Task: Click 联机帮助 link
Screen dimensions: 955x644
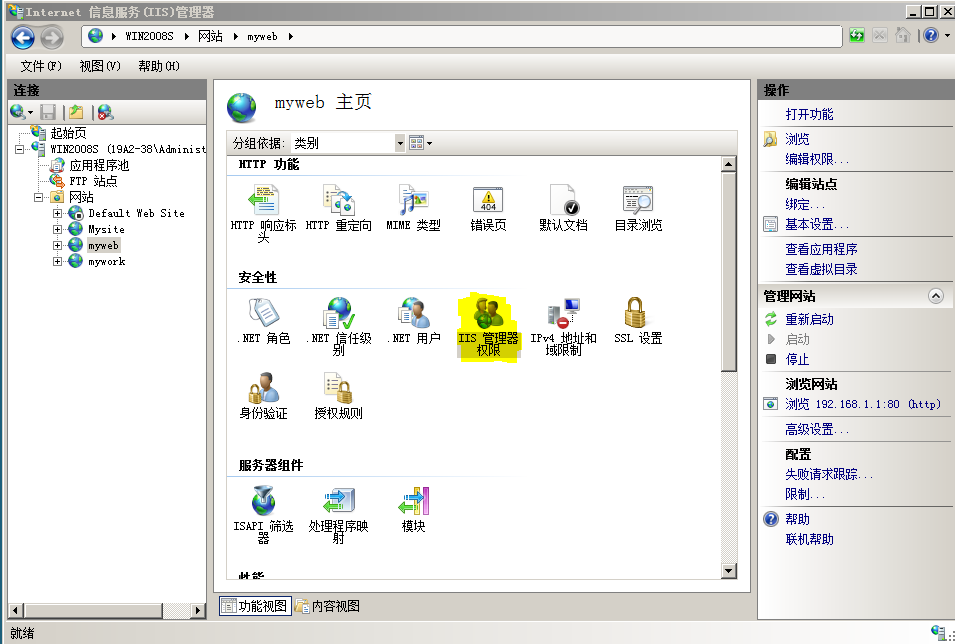Action: (x=809, y=539)
